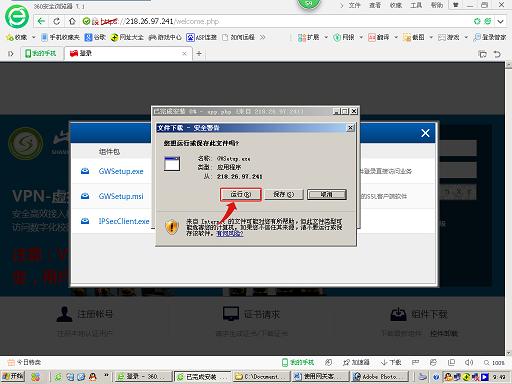
Task: Open the download manager in the status bar
Action: coord(391,362)
